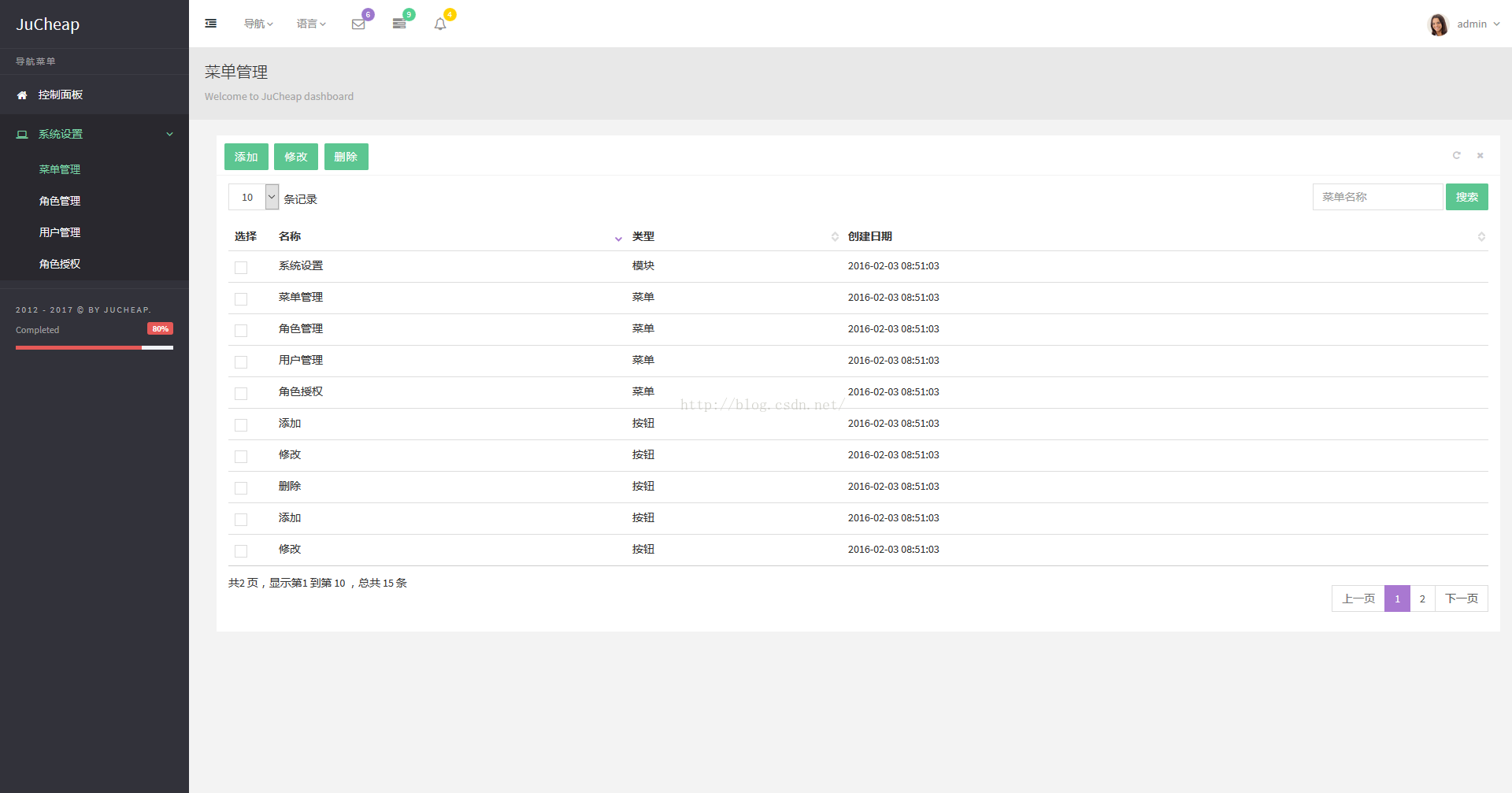This screenshot has height=793, width=1512.
Task: Click the laptop icon beside 系统设置
Action: pos(22,135)
